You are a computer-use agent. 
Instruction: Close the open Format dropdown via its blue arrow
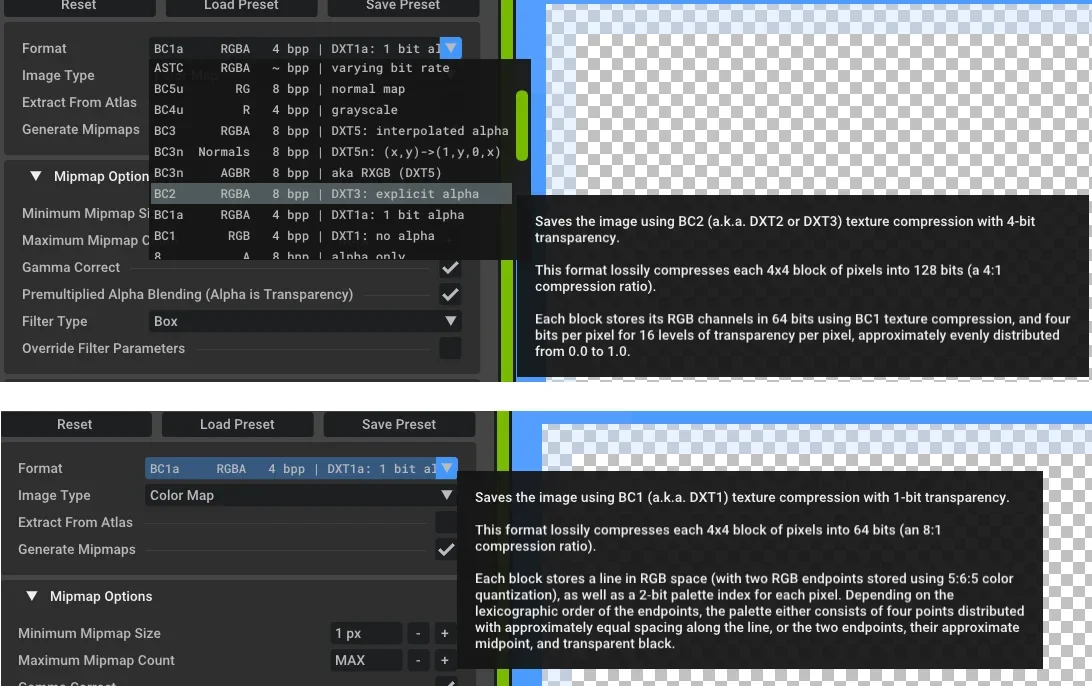point(451,48)
